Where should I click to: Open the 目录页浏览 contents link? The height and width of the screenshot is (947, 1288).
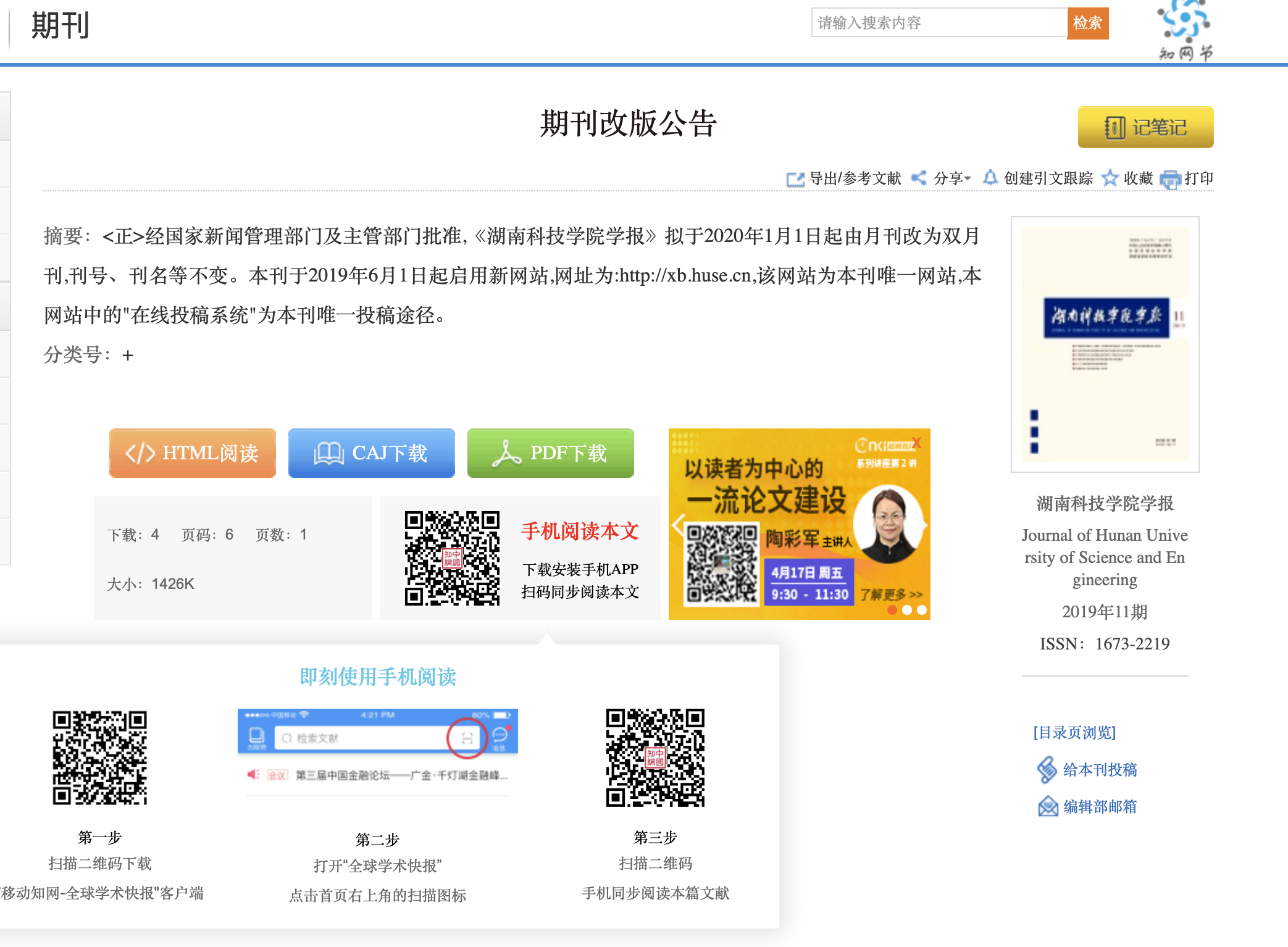(1074, 733)
